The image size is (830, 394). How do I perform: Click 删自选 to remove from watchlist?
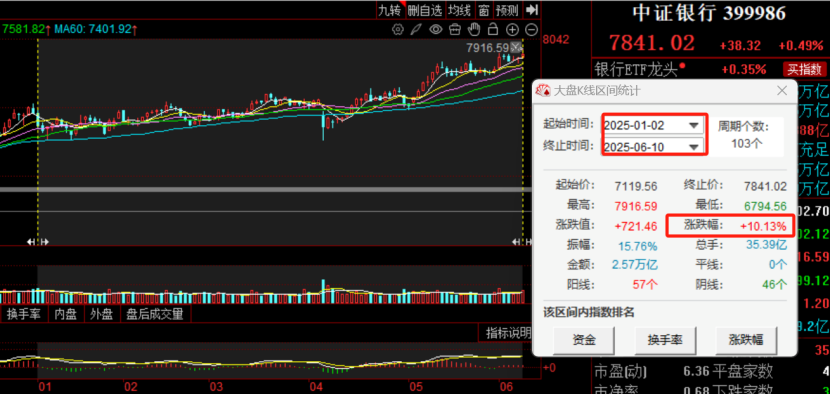pyautogui.click(x=425, y=10)
